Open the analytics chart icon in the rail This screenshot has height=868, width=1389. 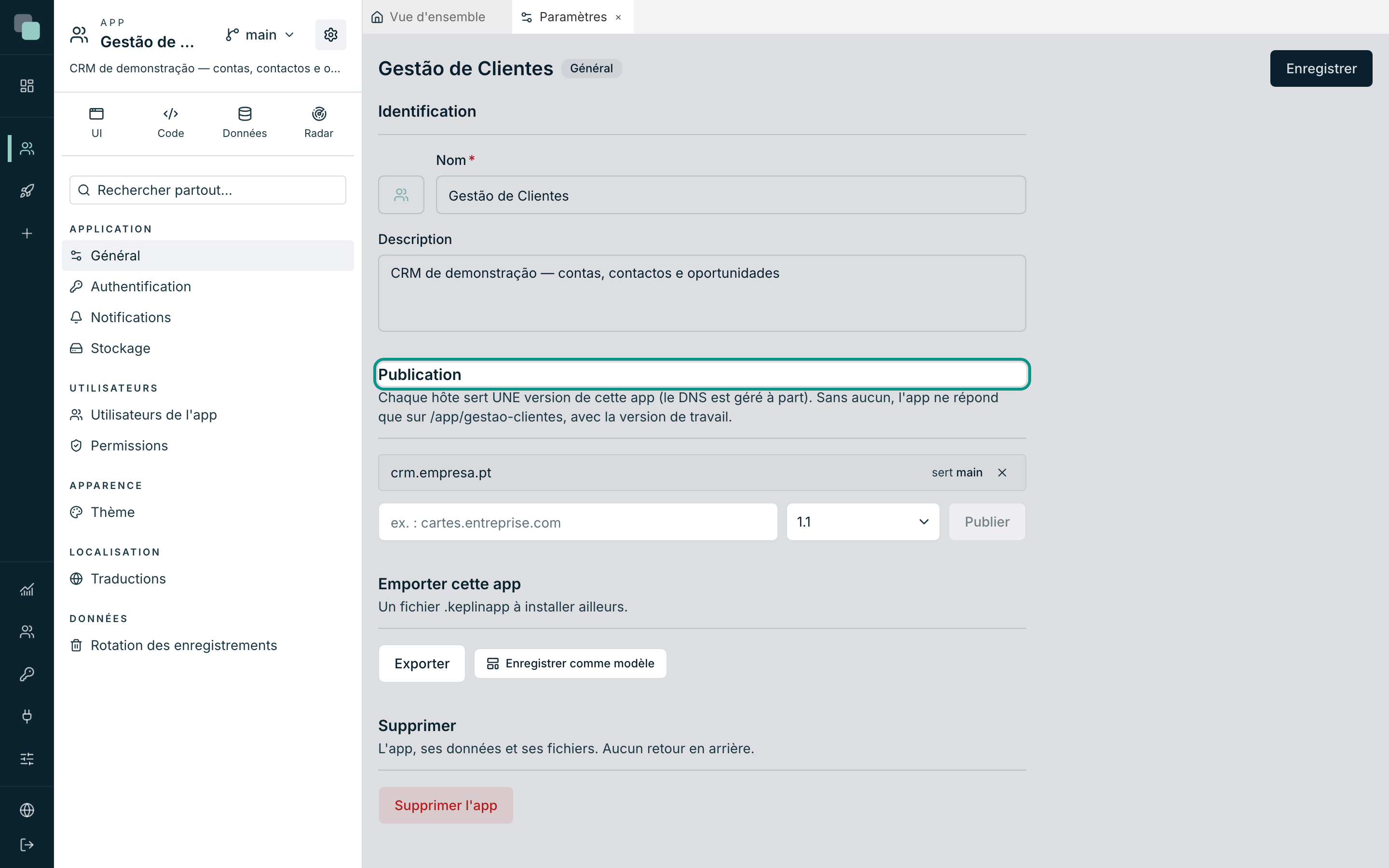pyautogui.click(x=27, y=589)
